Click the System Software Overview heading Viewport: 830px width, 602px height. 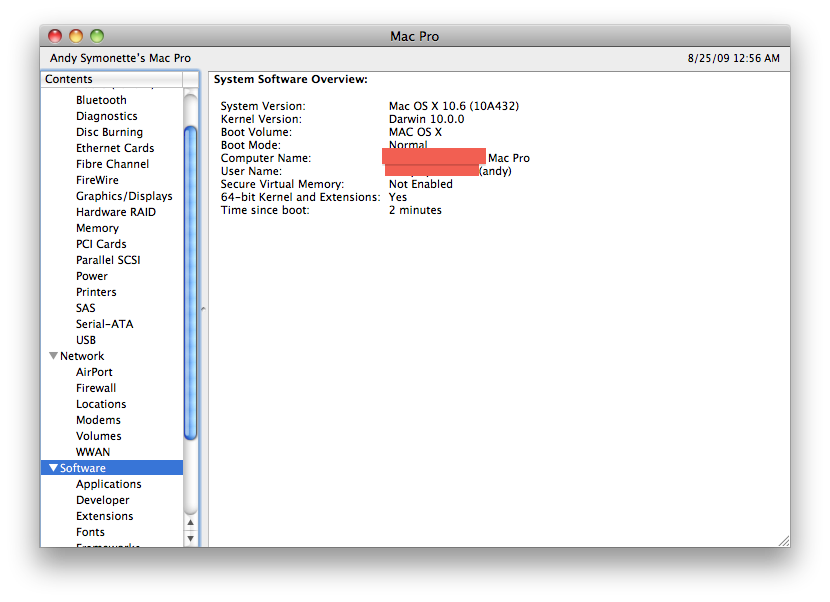click(291, 79)
